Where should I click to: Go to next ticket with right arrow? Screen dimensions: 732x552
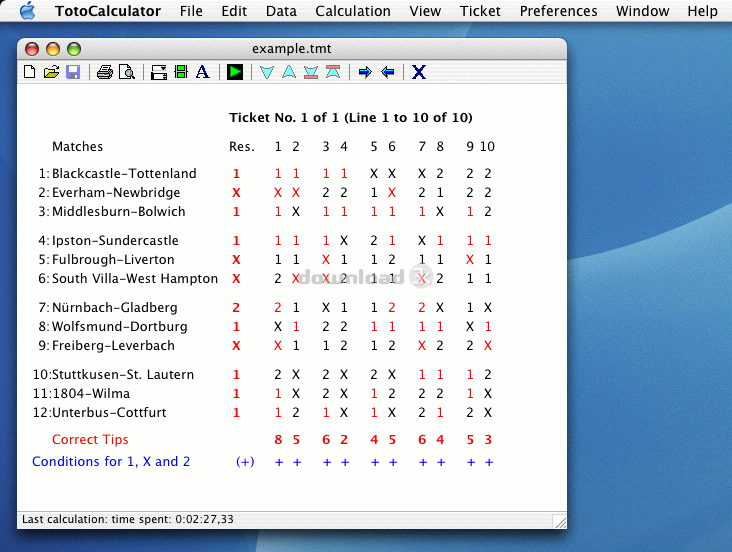point(365,72)
